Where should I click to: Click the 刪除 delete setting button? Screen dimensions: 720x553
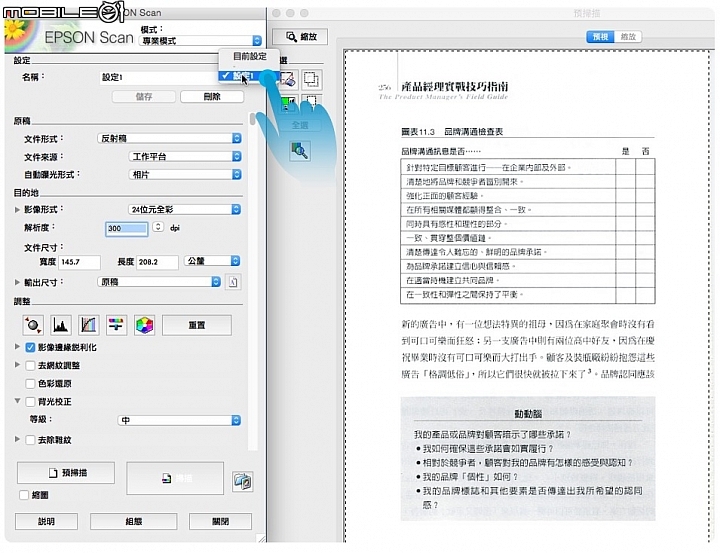click(212, 96)
